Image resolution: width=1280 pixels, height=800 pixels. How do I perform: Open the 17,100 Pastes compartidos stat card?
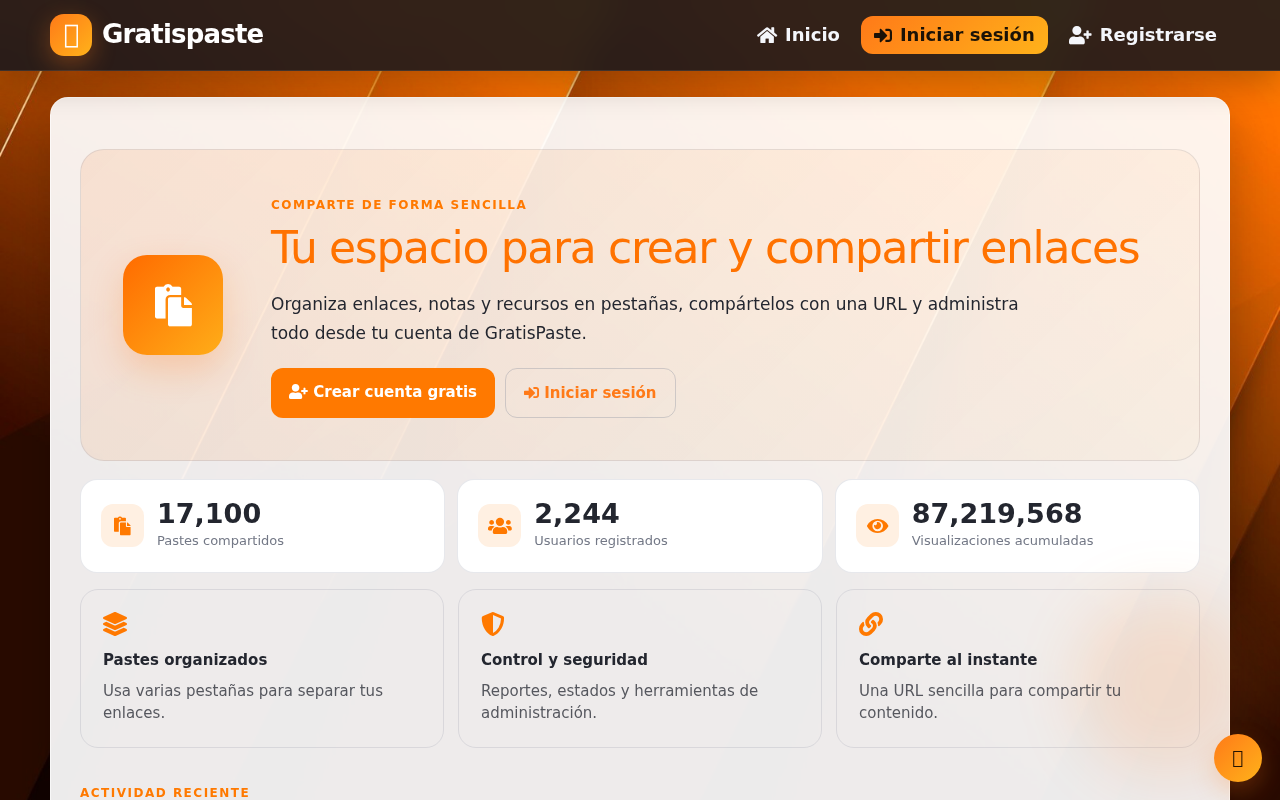click(262, 526)
